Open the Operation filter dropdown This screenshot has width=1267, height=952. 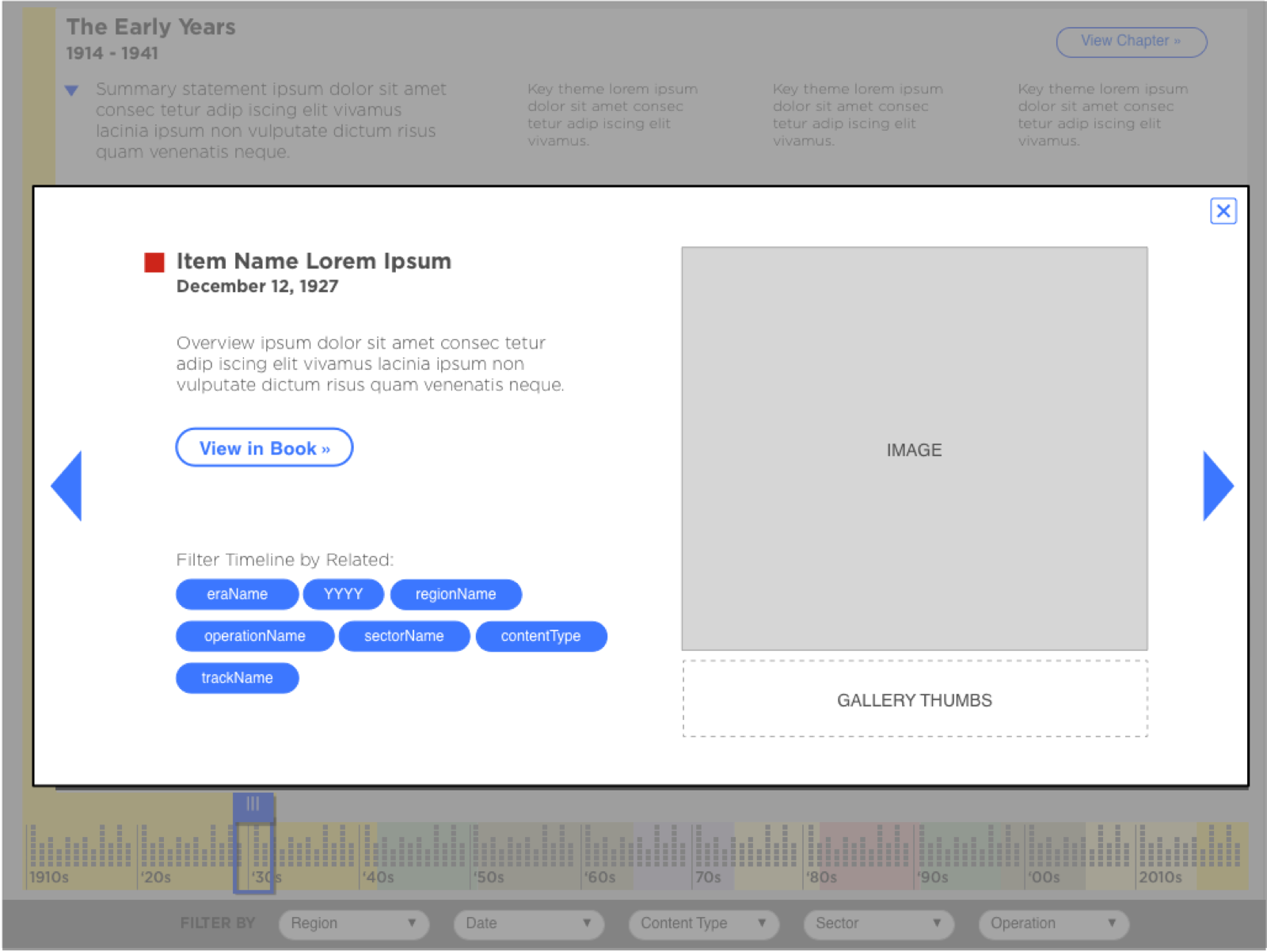1054,923
